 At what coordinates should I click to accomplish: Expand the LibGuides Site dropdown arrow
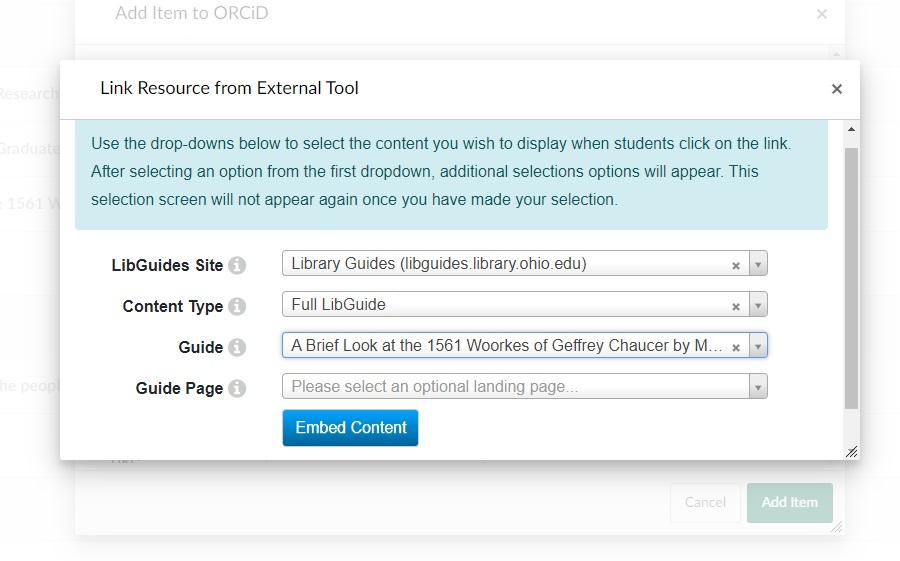[758, 265]
